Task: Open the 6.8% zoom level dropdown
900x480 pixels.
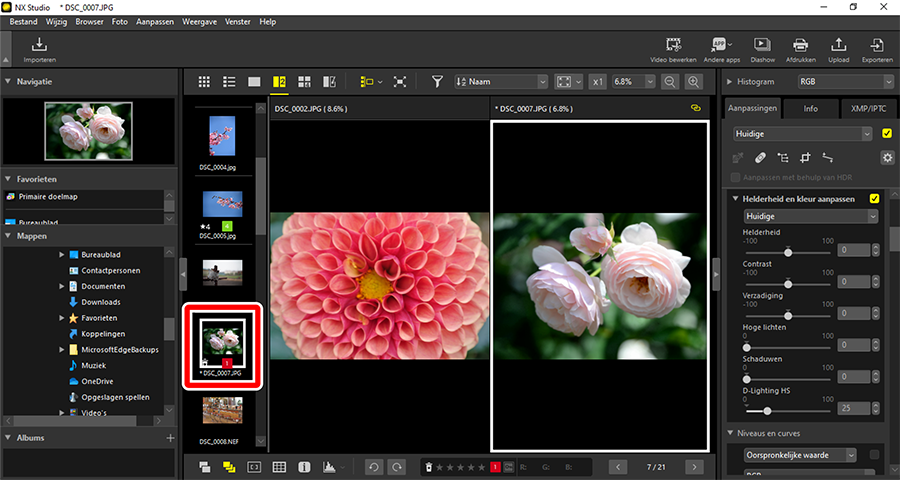Action: click(634, 82)
